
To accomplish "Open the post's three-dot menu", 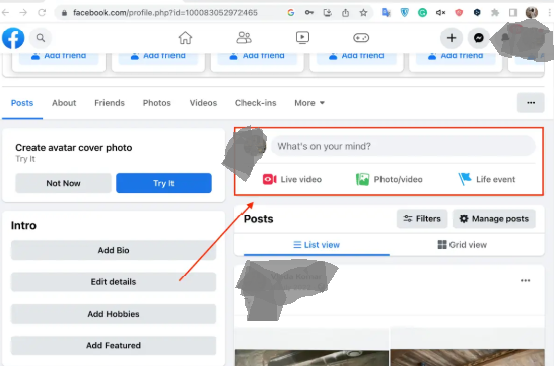I will (525, 281).
